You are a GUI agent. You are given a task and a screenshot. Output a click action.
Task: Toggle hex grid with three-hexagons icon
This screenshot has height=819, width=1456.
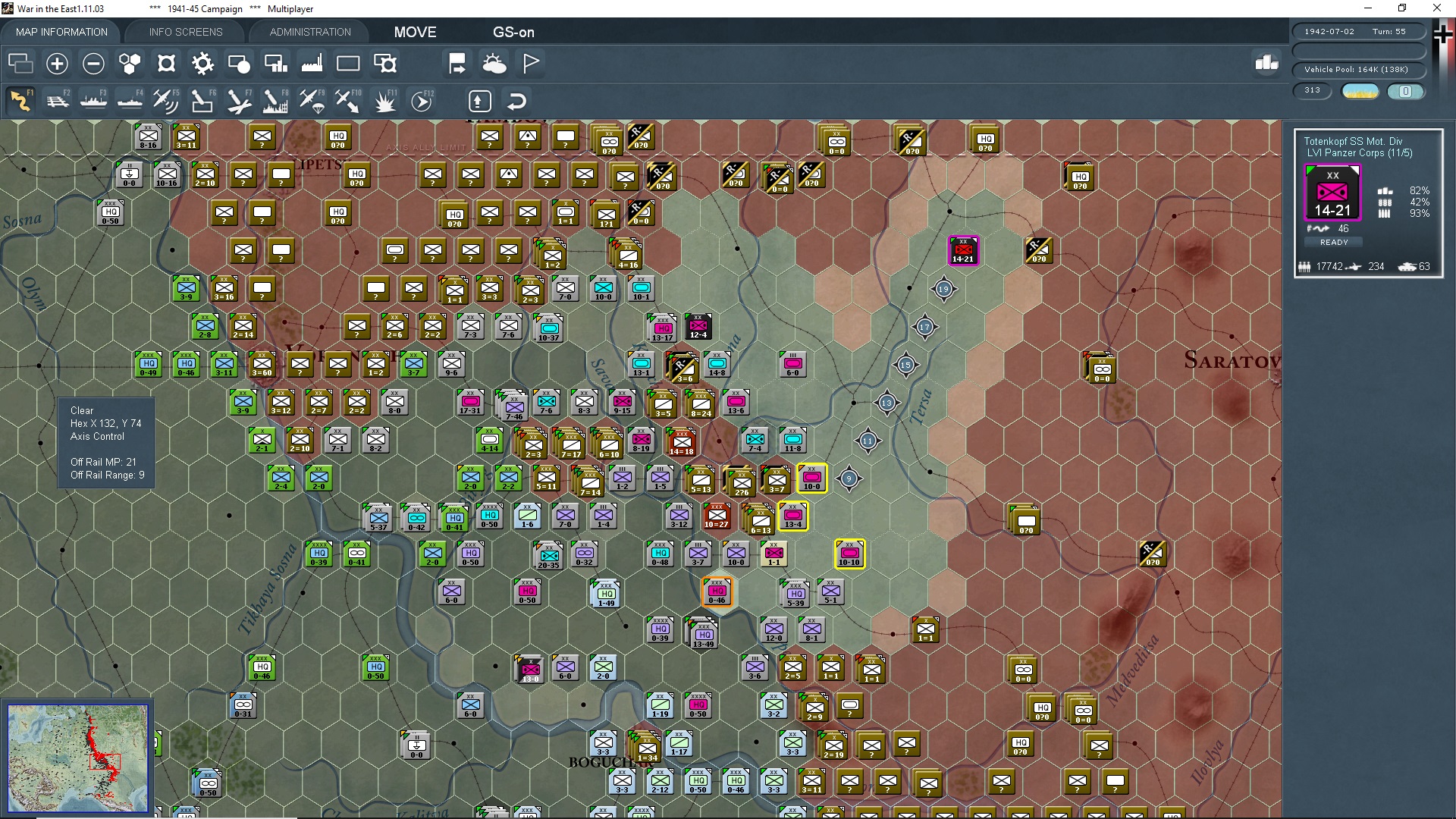pyautogui.click(x=130, y=63)
